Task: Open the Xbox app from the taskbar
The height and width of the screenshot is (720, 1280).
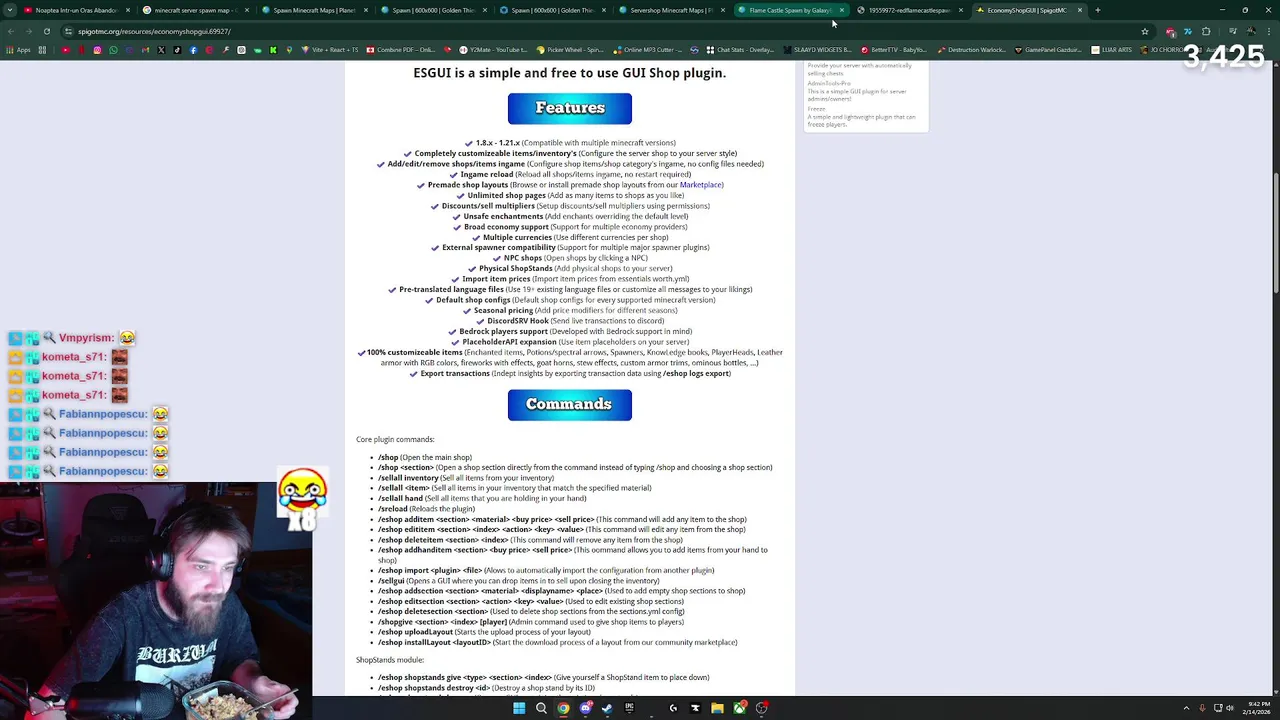Action: [x=739, y=708]
